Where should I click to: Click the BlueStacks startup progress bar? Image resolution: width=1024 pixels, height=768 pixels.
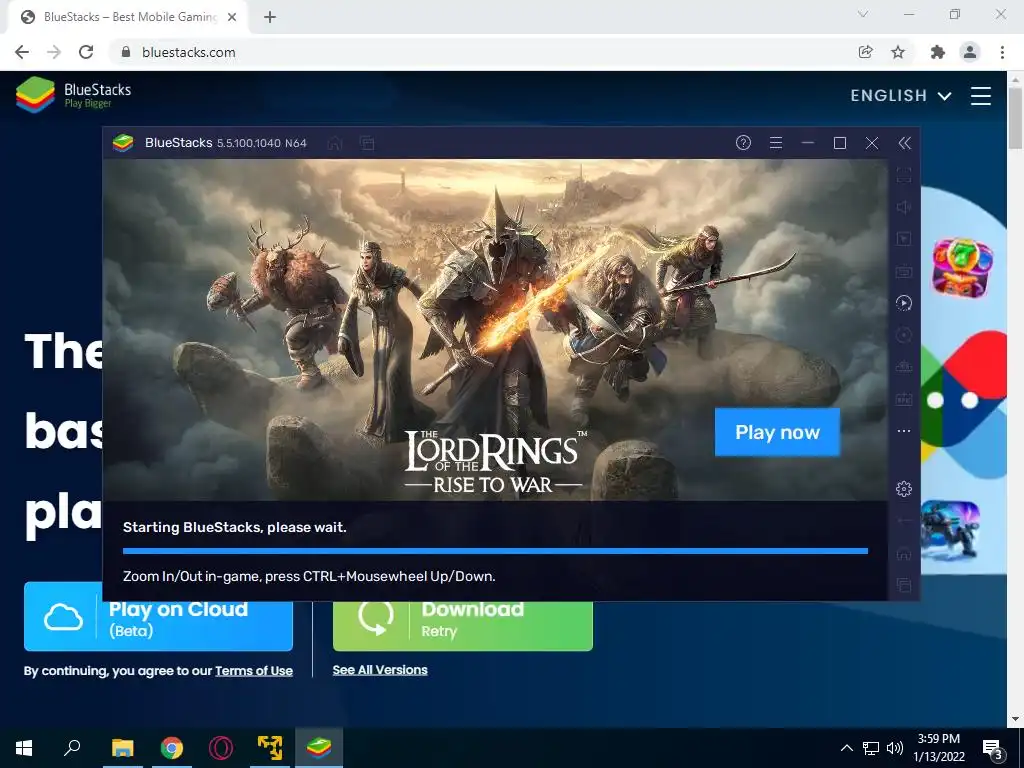click(495, 551)
